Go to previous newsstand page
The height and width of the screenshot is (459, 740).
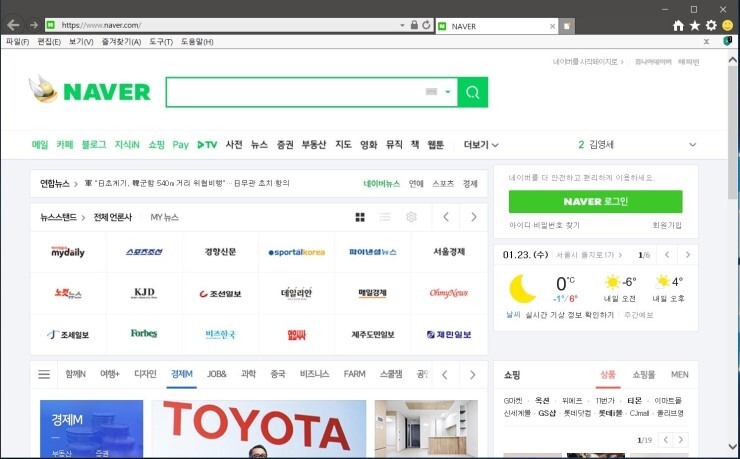click(x=446, y=217)
